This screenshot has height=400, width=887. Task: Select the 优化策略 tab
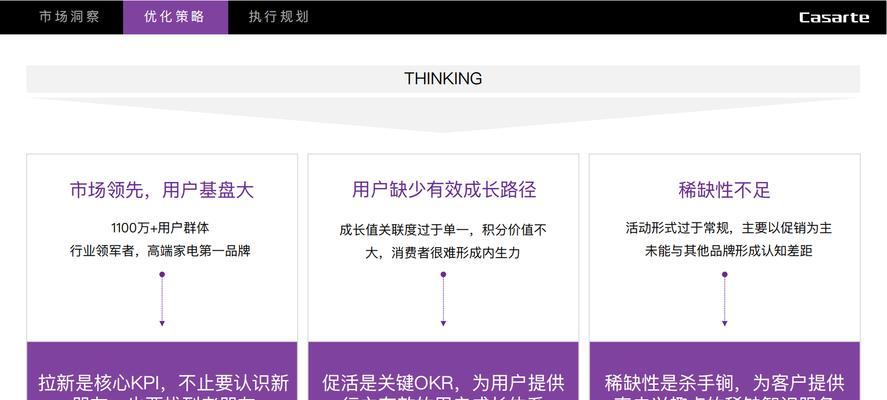(175, 17)
